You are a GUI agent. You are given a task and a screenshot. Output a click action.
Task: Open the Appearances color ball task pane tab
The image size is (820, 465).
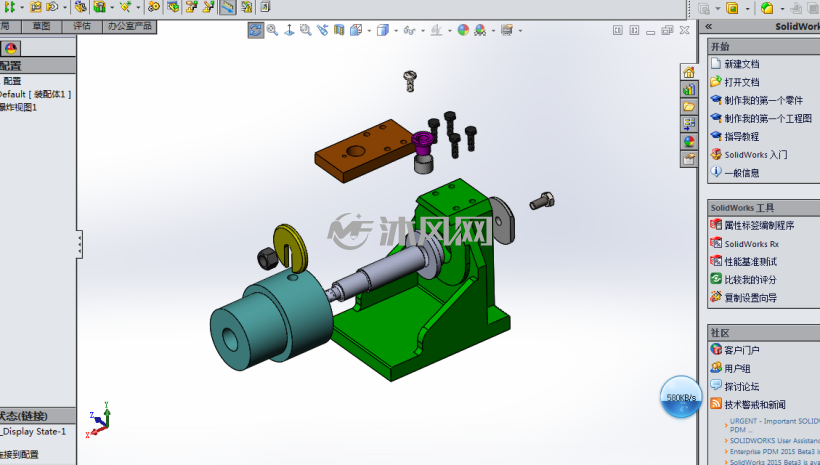pos(689,141)
